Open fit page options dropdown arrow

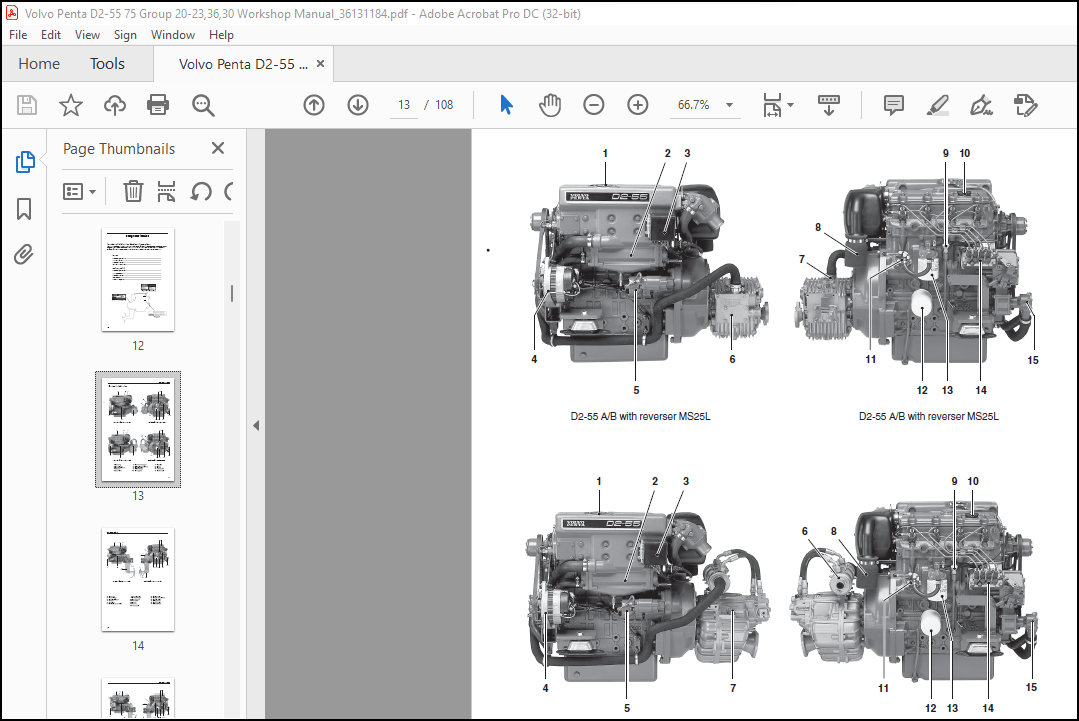(790, 105)
